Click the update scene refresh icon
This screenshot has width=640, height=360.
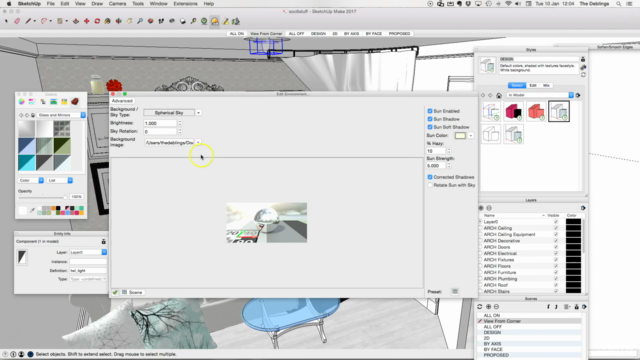pyautogui.click(x=480, y=307)
